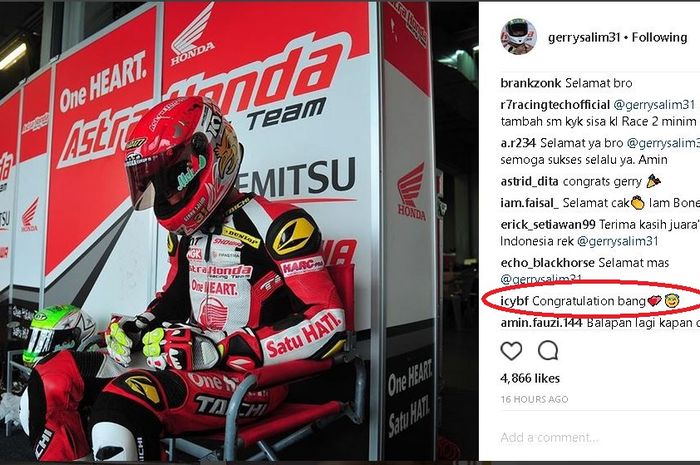Open r7racingtechofficial's profile
The width and height of the screenshot is (700, 465).
(x=555, y=105)
